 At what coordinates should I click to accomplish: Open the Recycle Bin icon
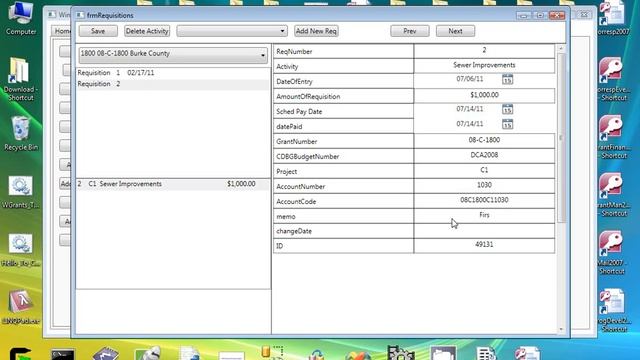pos(21,133)
